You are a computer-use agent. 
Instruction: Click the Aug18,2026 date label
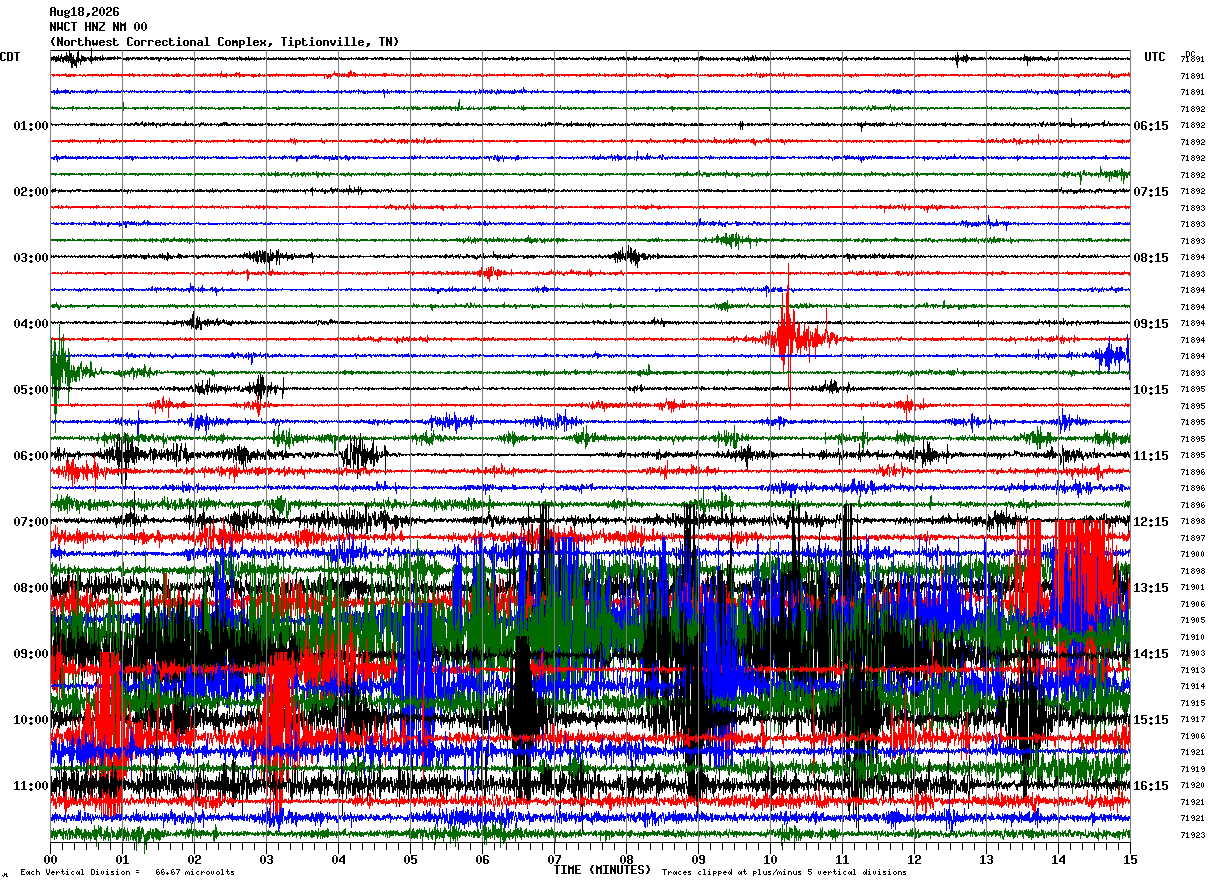(x=84, y=12)
